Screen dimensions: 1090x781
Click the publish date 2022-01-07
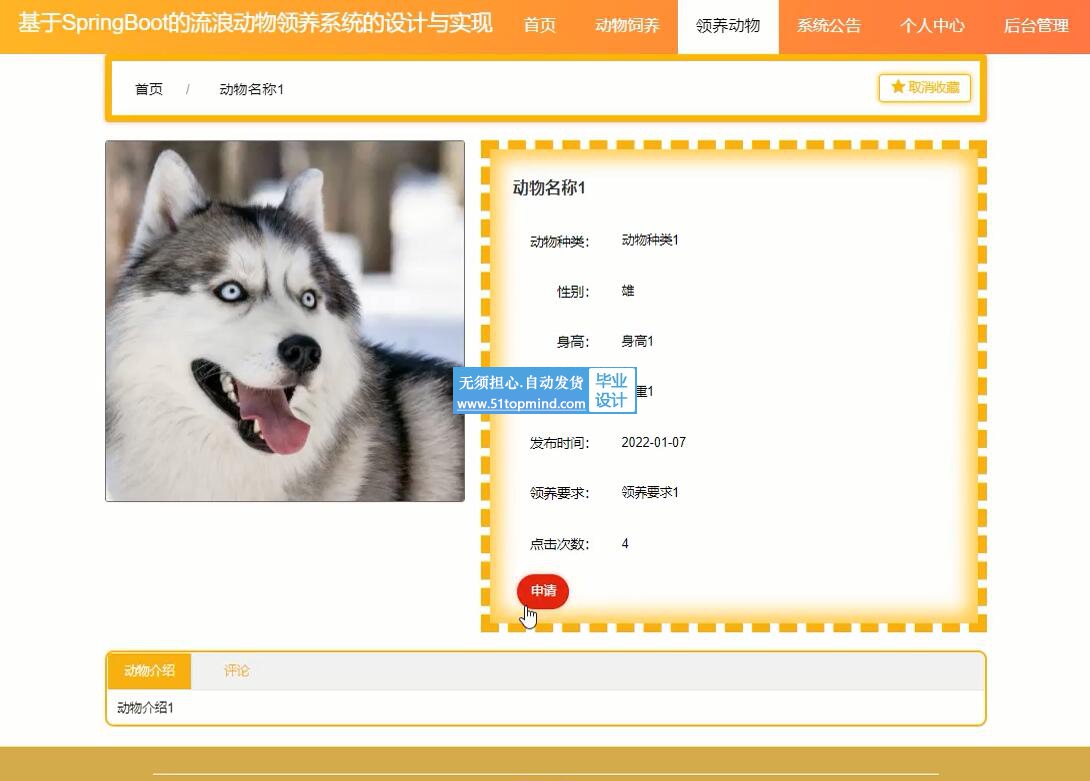(x=653, y=442)
